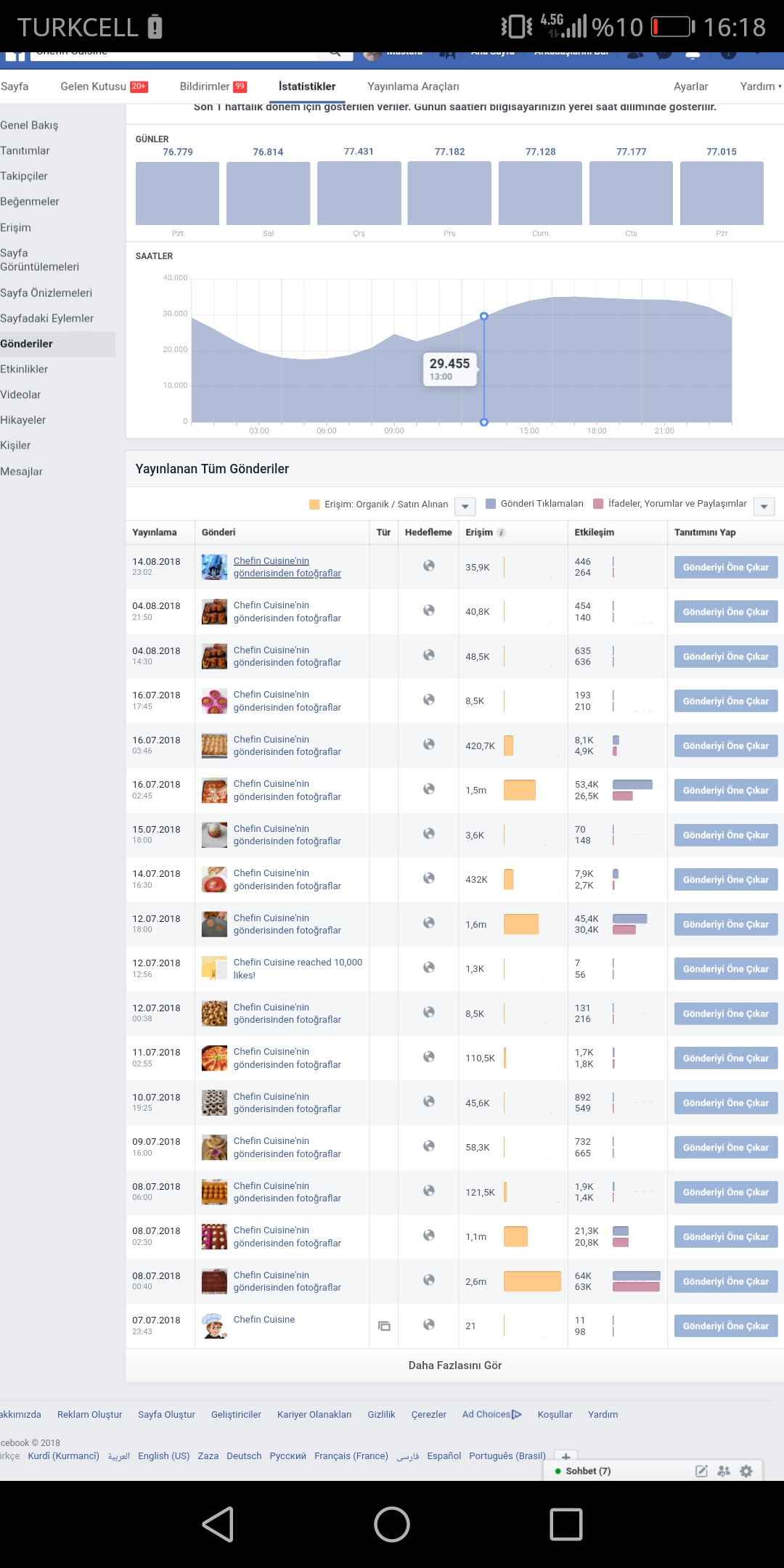Switch to the Sayfa tab
This screenshot has width=784, height=1568.
coord(15,86)
